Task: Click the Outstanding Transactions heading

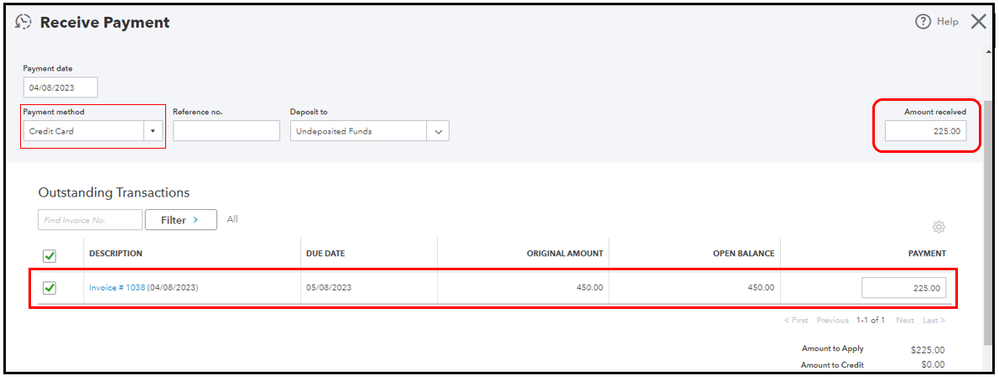Action: click(x=114, y=192)
